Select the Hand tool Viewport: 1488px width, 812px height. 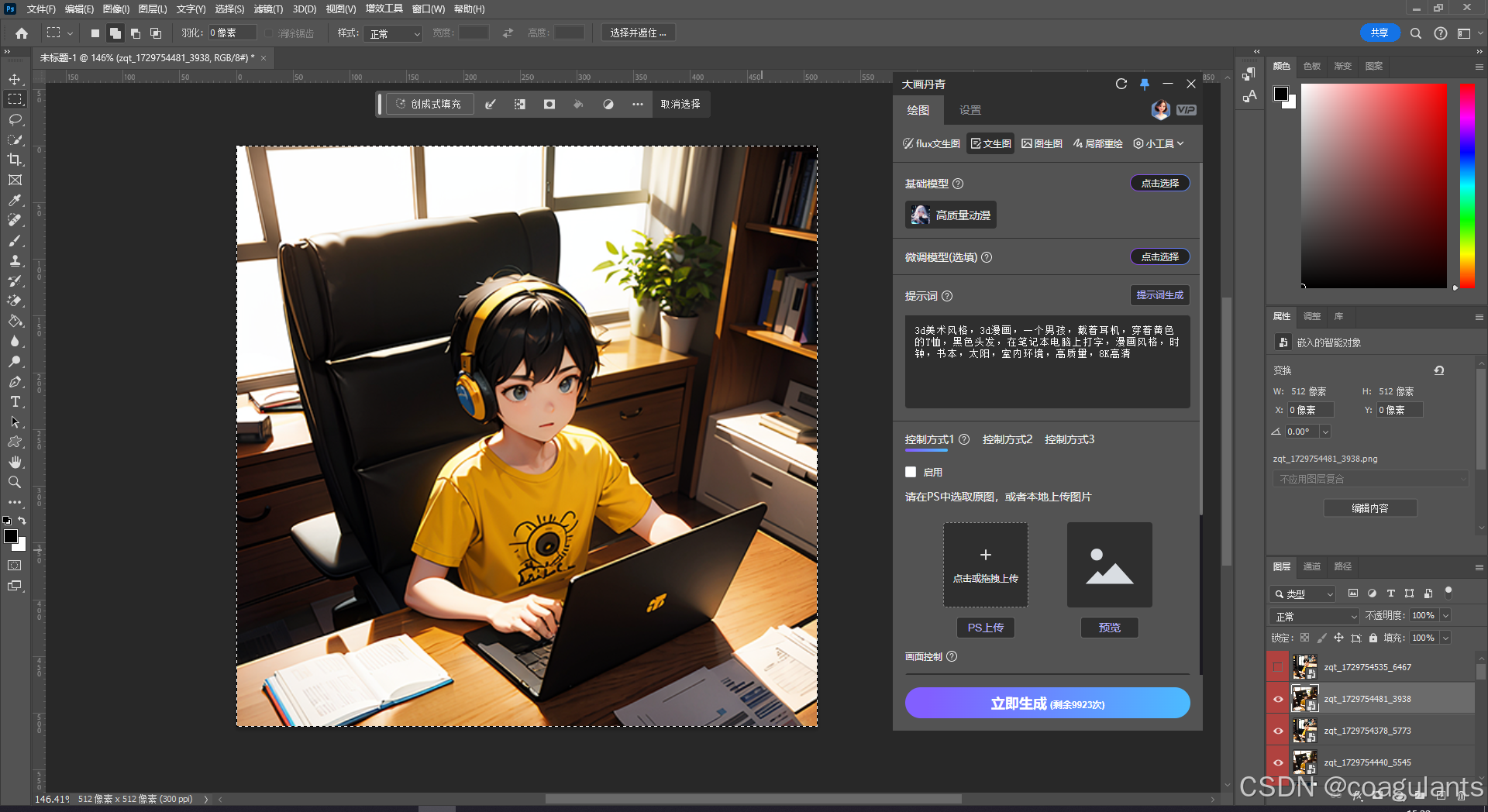(x=15, y=462)
